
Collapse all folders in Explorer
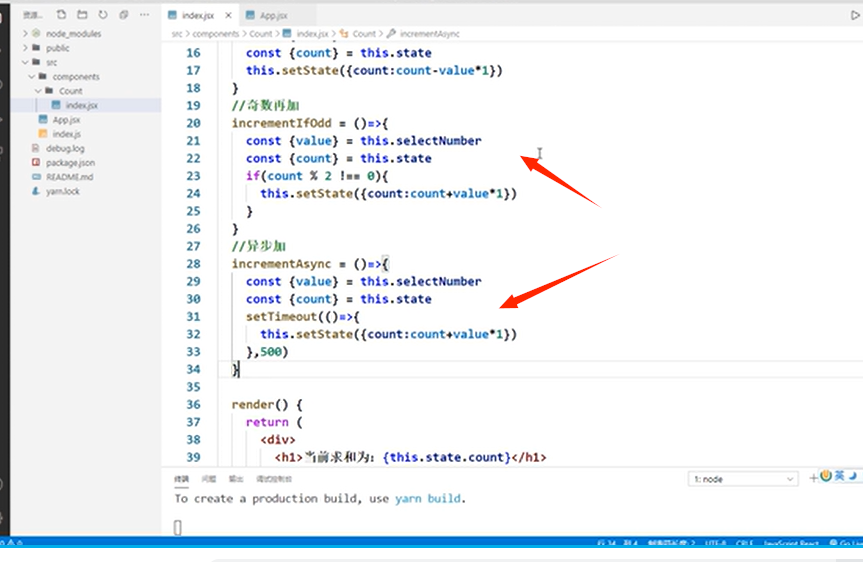124,15
